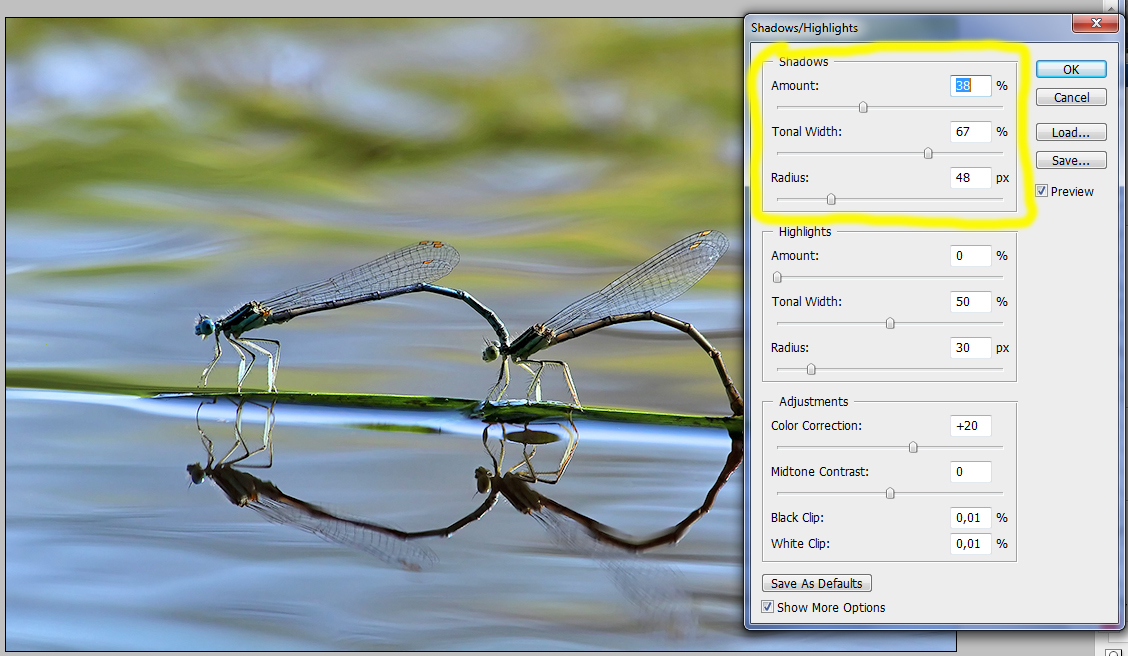The height and width of the screenshot is (656, 1128).
Task: Click into the White Clip percentage field
Action: tap(969, 544)
